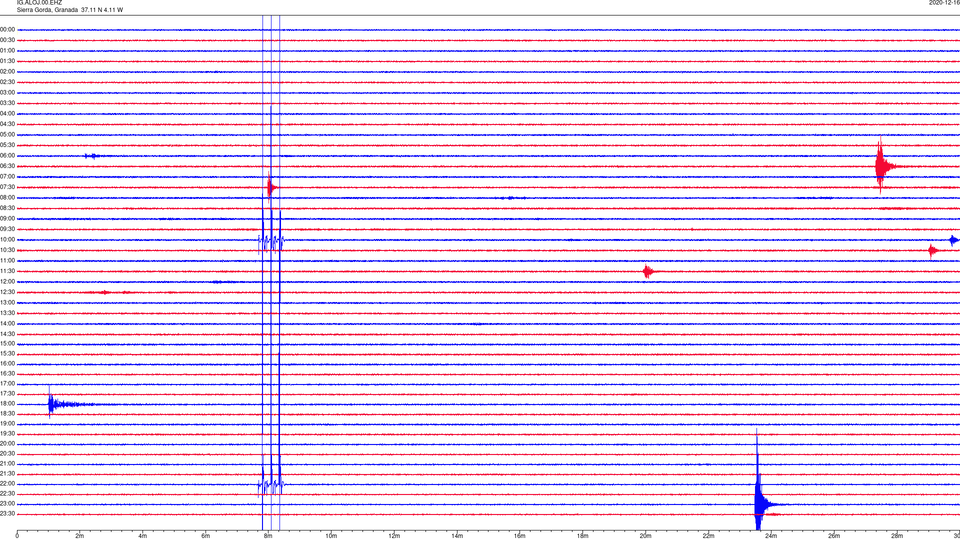Screen dimensions: 960x540
Task: Click the 14:00 time label
Action: [x=7, y=324]
